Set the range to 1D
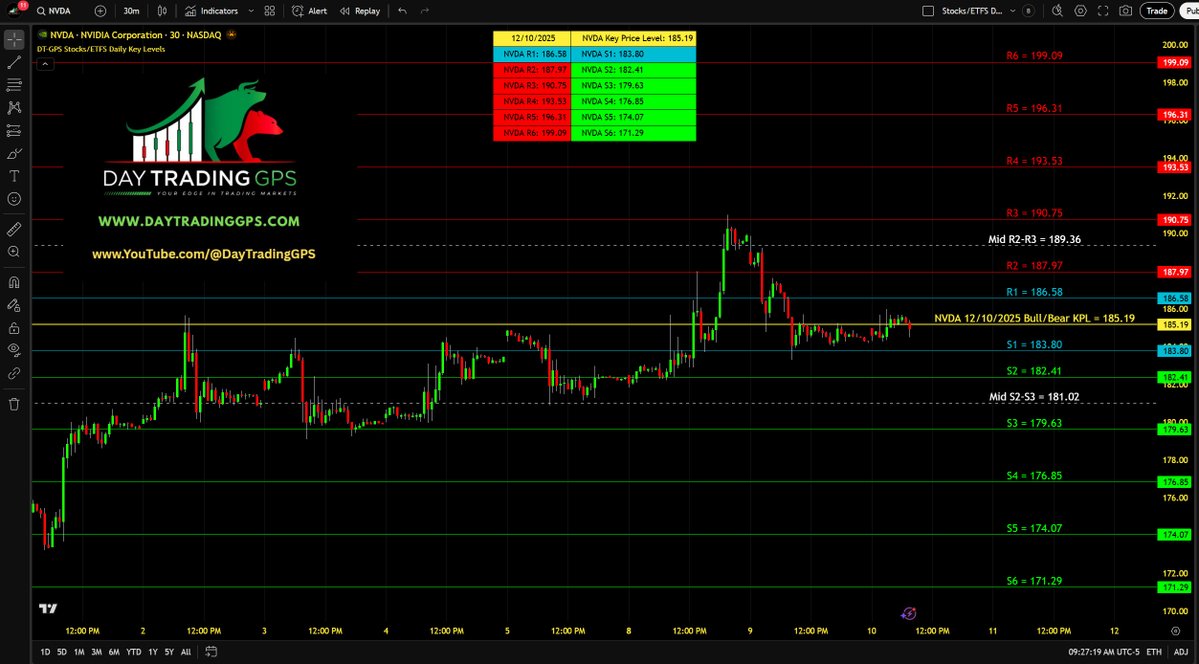1199x664 pixels. click(x=45, y=652)
